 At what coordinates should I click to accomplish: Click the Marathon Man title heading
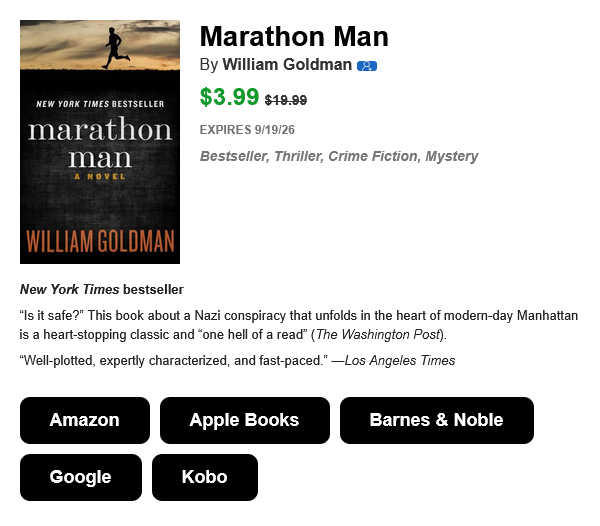(294, 37)
